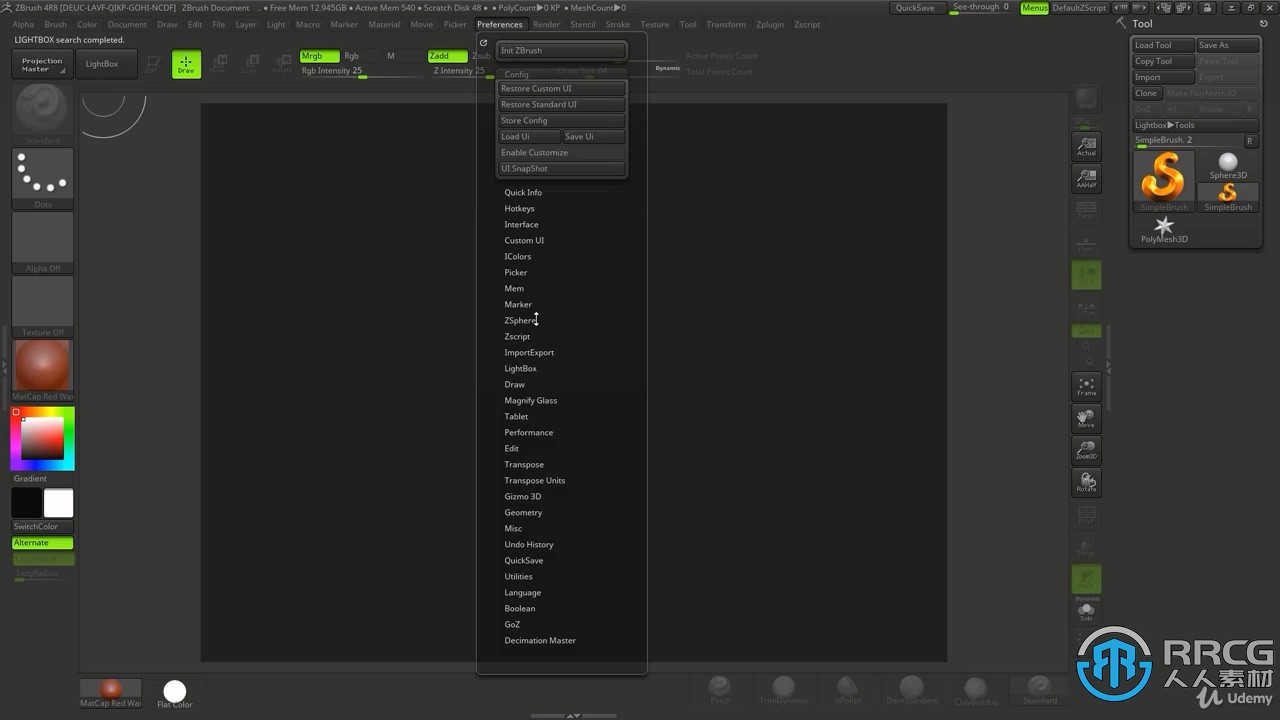Click Restore Standard UI
The height and width of the screenshot is (720, 1280).
pos(562,104)
